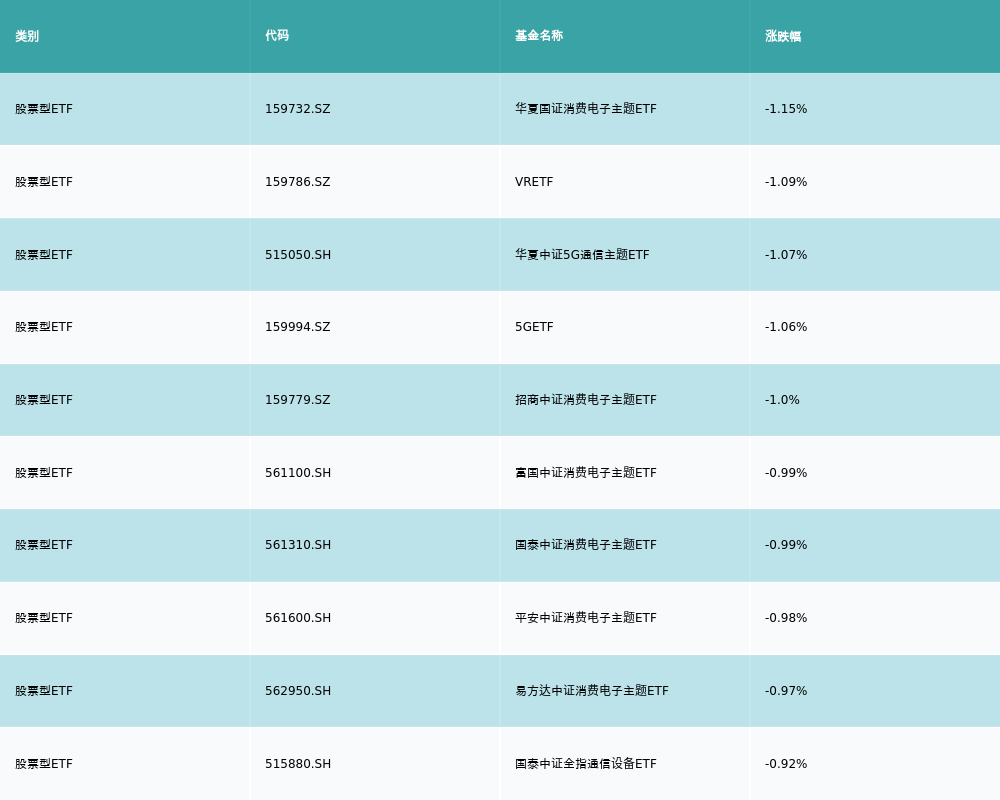Click the -0.99% value in 561100.SH row
Screen dimensions: 1000x800
tap(786, 473)
